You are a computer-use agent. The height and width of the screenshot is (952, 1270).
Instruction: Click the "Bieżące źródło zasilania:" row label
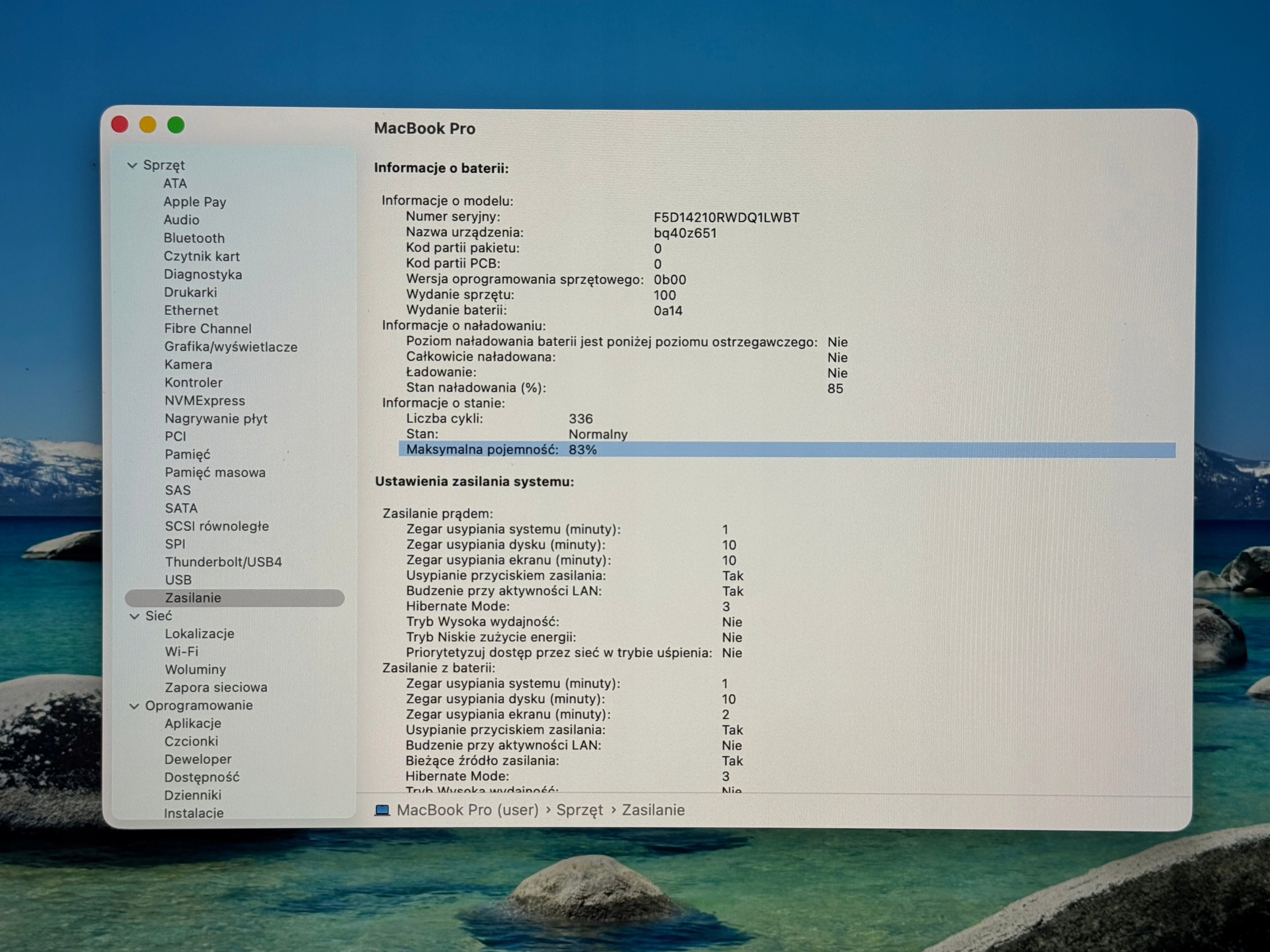coord(482,761)
